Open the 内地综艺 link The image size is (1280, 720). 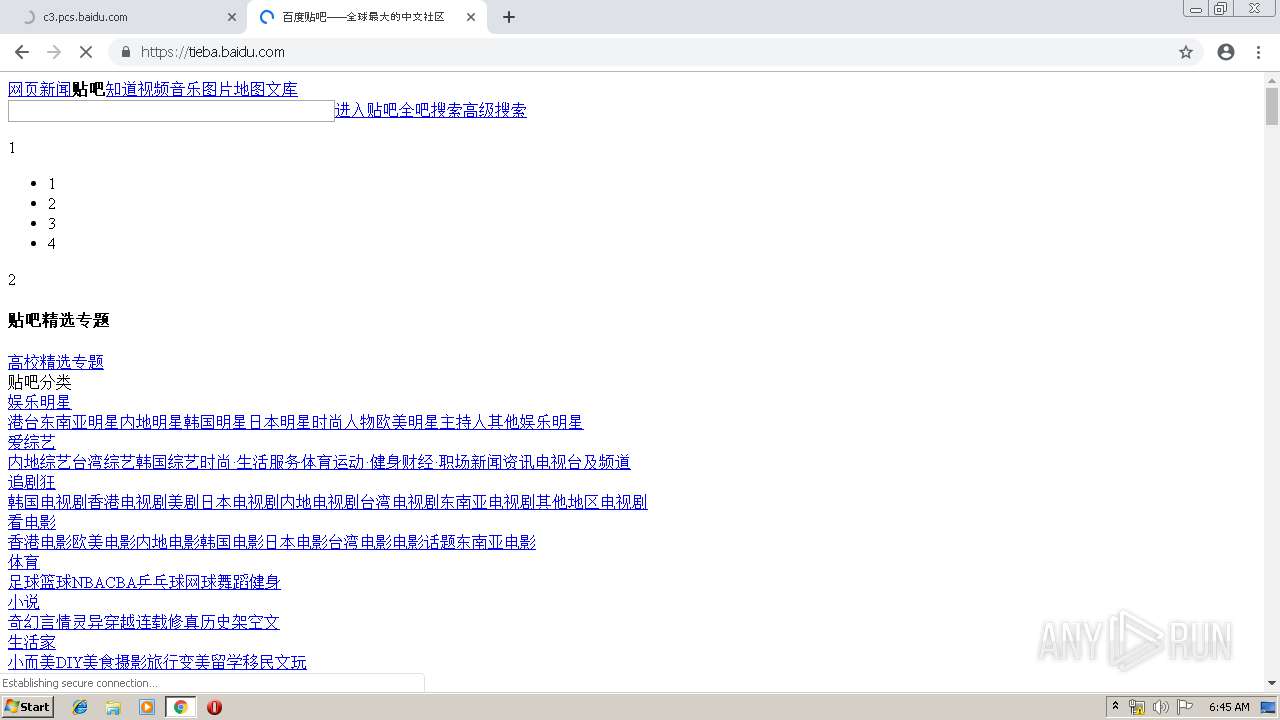[40, 462]
